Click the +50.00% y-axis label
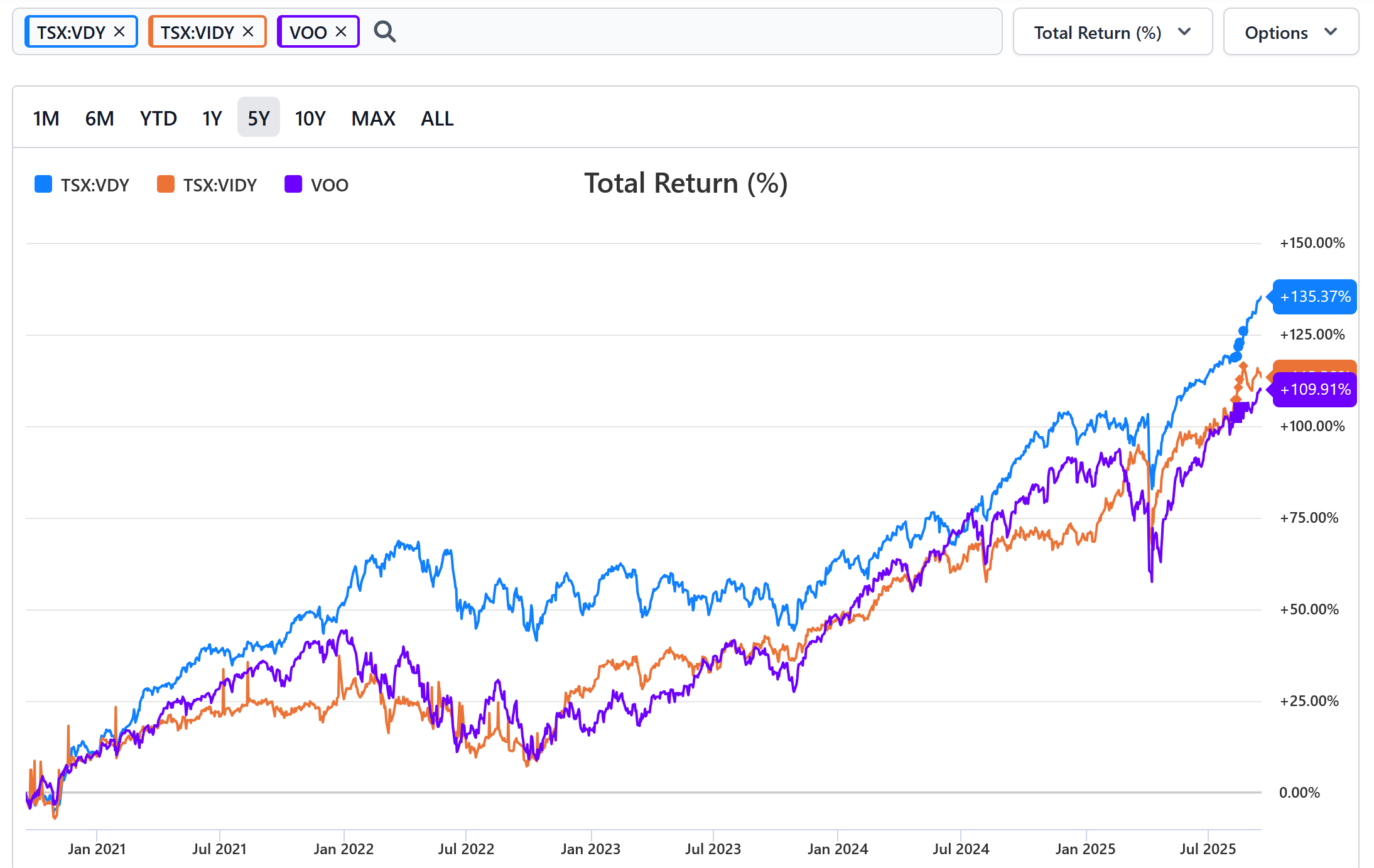The height and width of the screenshot is (868, 1374). click(1309, 609)
